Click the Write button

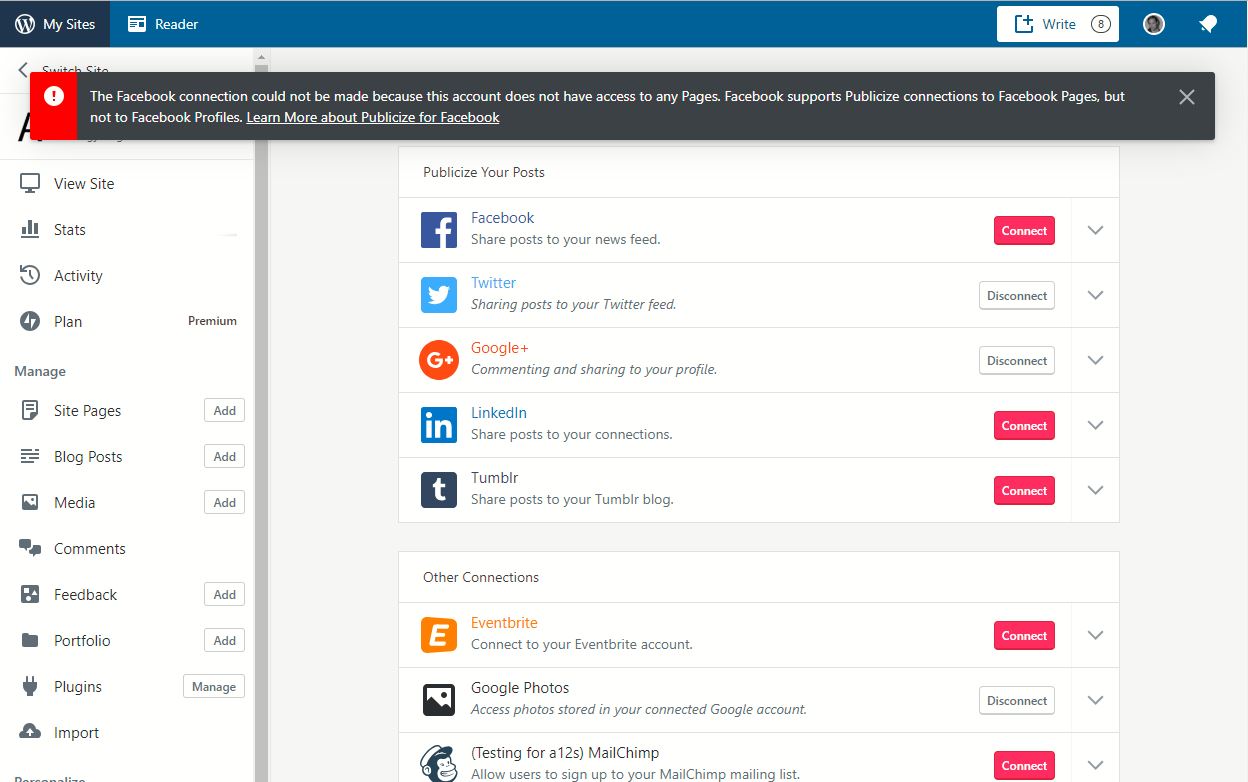pos(1057,24)
